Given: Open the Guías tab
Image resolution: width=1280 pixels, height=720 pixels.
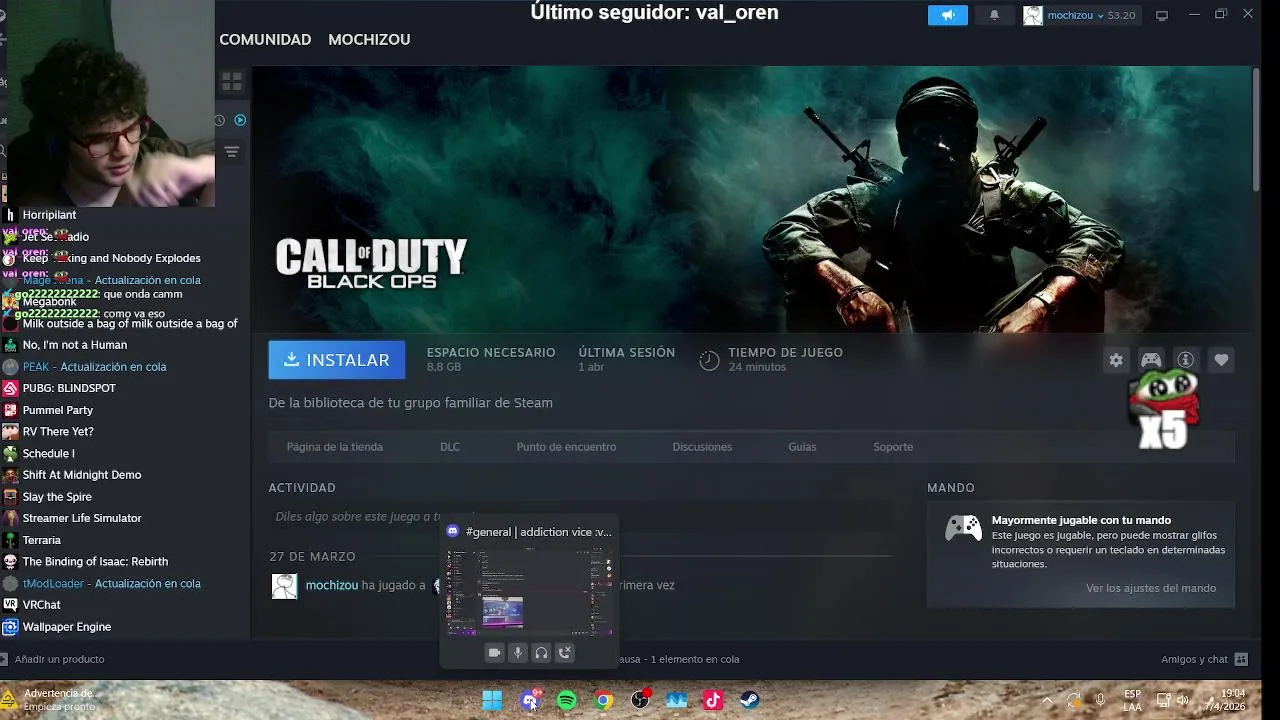Looking at the screenshot, I should pyautogui.click(x=802, y=447).
